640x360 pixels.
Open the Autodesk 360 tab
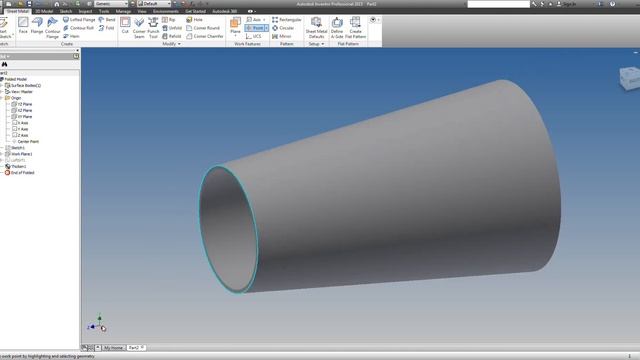tap(224, 11)
